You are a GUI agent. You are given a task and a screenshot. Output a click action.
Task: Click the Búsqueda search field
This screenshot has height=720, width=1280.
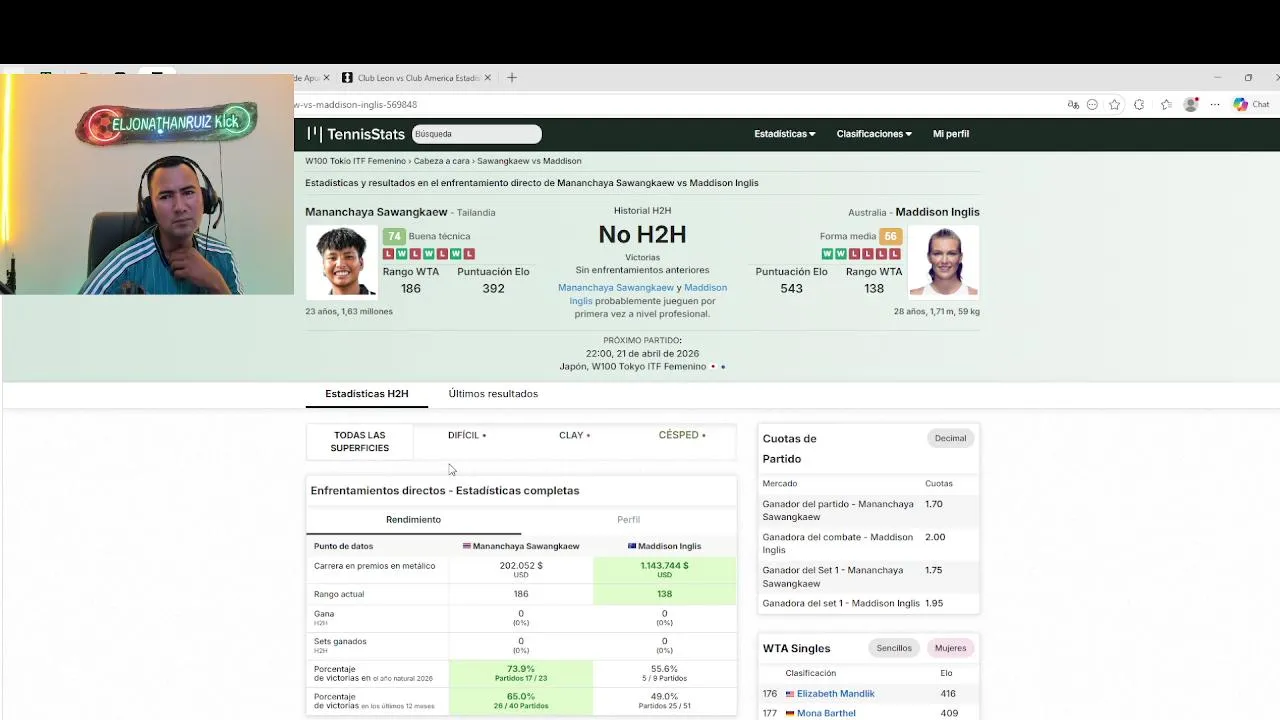(477, 134)
